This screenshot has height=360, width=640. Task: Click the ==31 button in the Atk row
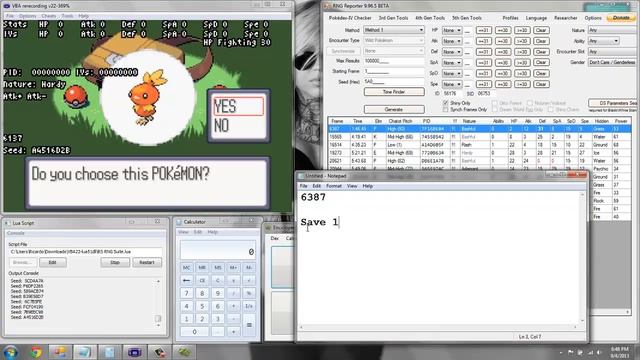coord(484,41)
